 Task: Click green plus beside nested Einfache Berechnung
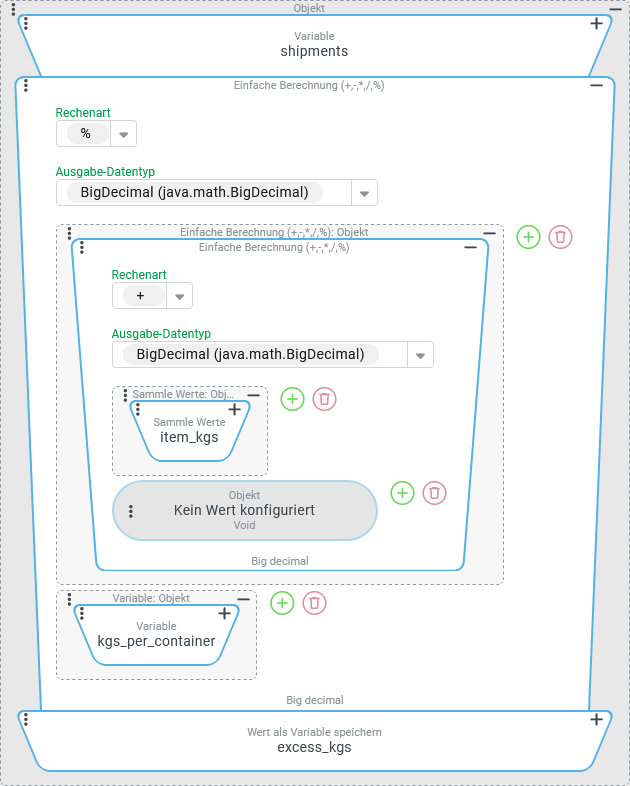tap(529, 237)
